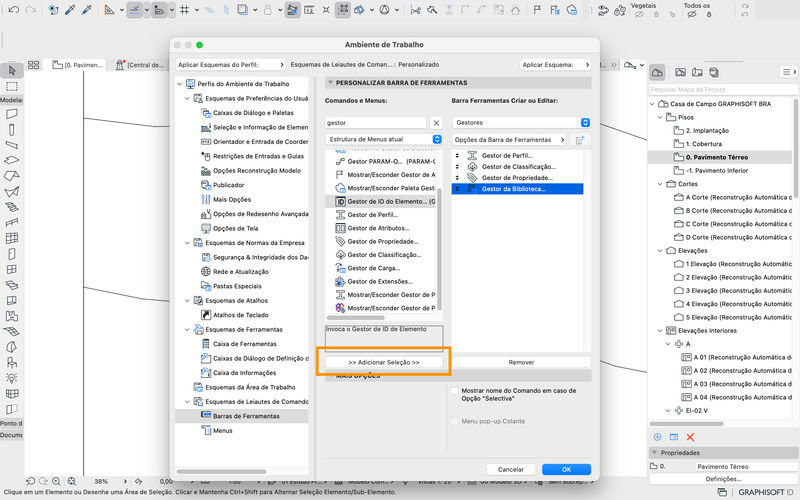Image resolution: width=800 pixels, height=500 pixels.
Task: Click commands list vertical scrollbar
Action: 439,249
